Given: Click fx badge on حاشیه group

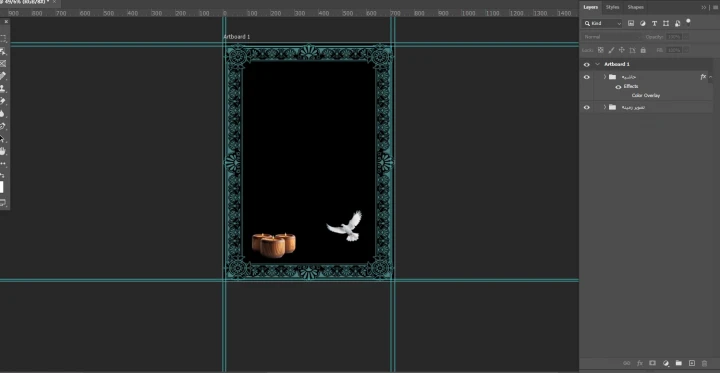Looking at the screenshot, I should (x=703, y=77).
